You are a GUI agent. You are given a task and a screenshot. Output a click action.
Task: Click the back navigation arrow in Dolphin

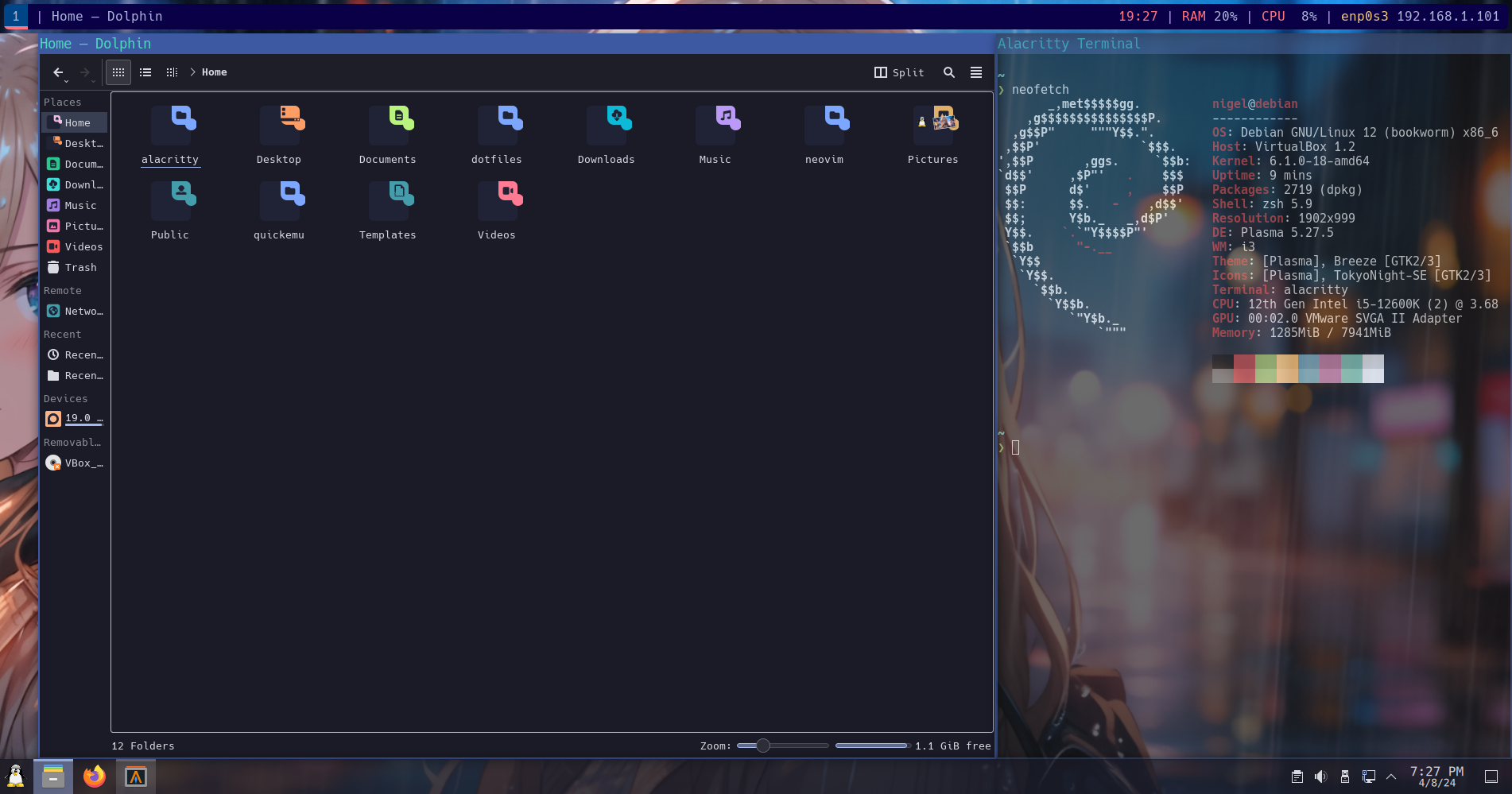tap(58, 72)
